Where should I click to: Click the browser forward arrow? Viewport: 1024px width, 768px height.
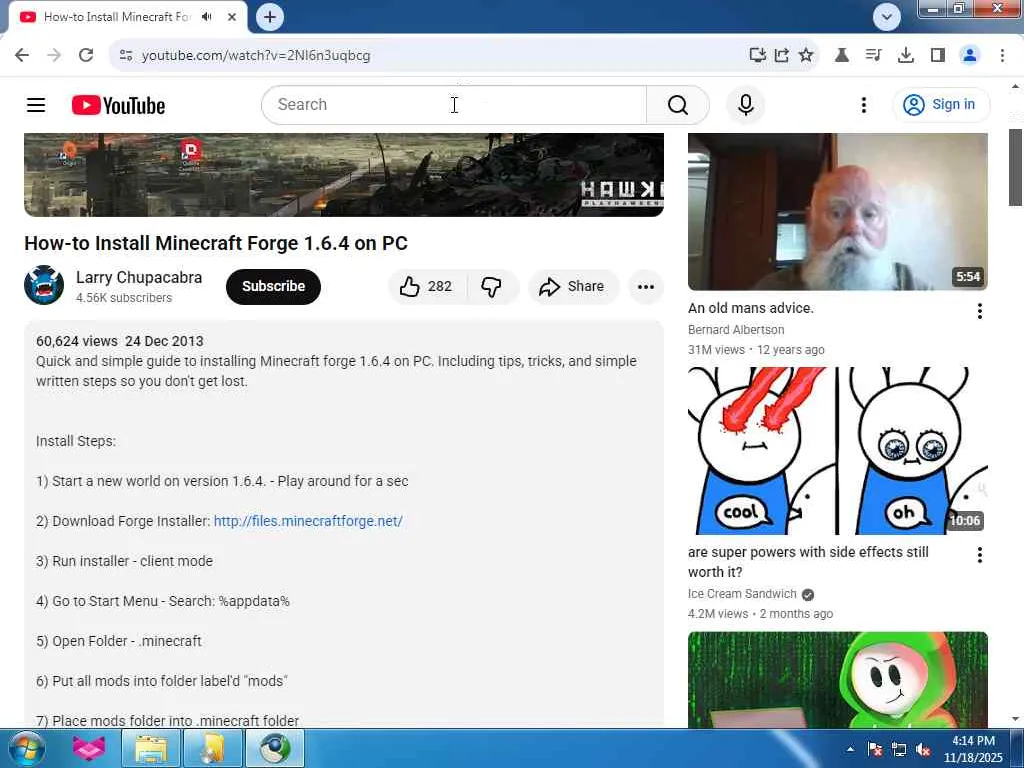(x=54, y=56)
